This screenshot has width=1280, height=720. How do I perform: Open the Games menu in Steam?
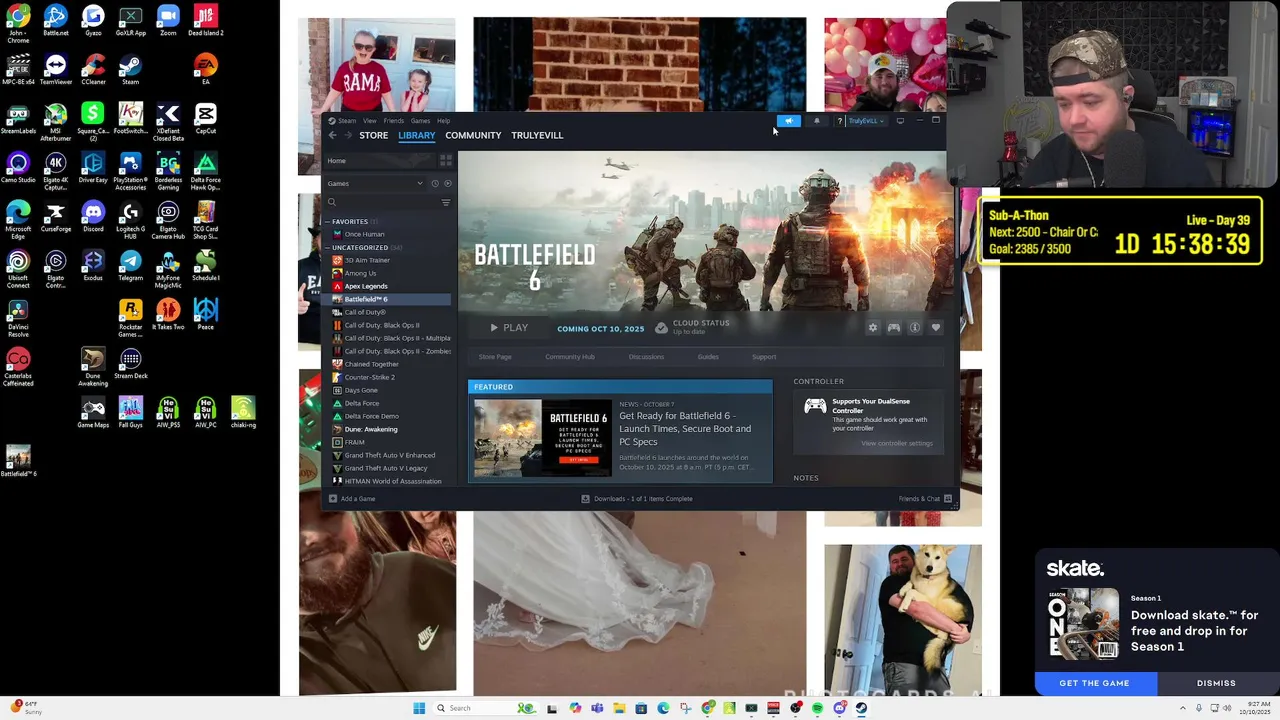[421, 121]
